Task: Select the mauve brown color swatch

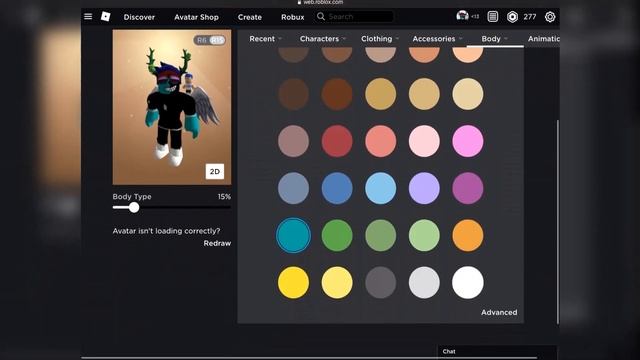Action: click(x=293, y=141)
